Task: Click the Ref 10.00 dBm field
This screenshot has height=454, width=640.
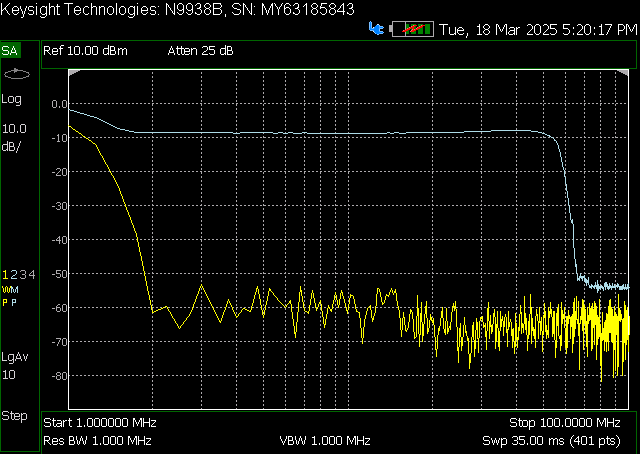Action: (x=85, y=51)
